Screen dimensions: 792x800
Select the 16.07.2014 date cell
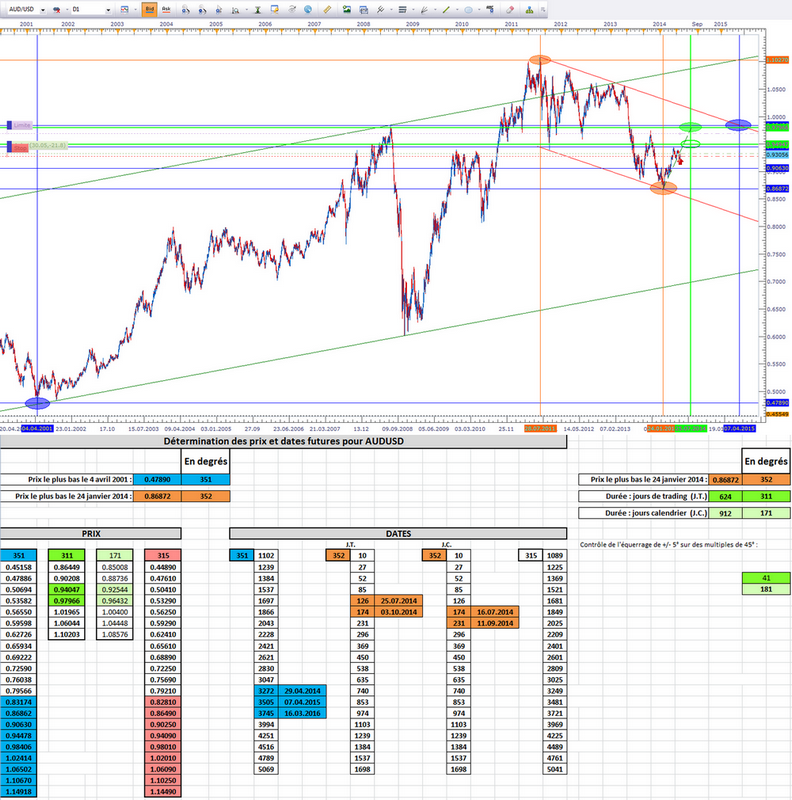coord(495,612)
